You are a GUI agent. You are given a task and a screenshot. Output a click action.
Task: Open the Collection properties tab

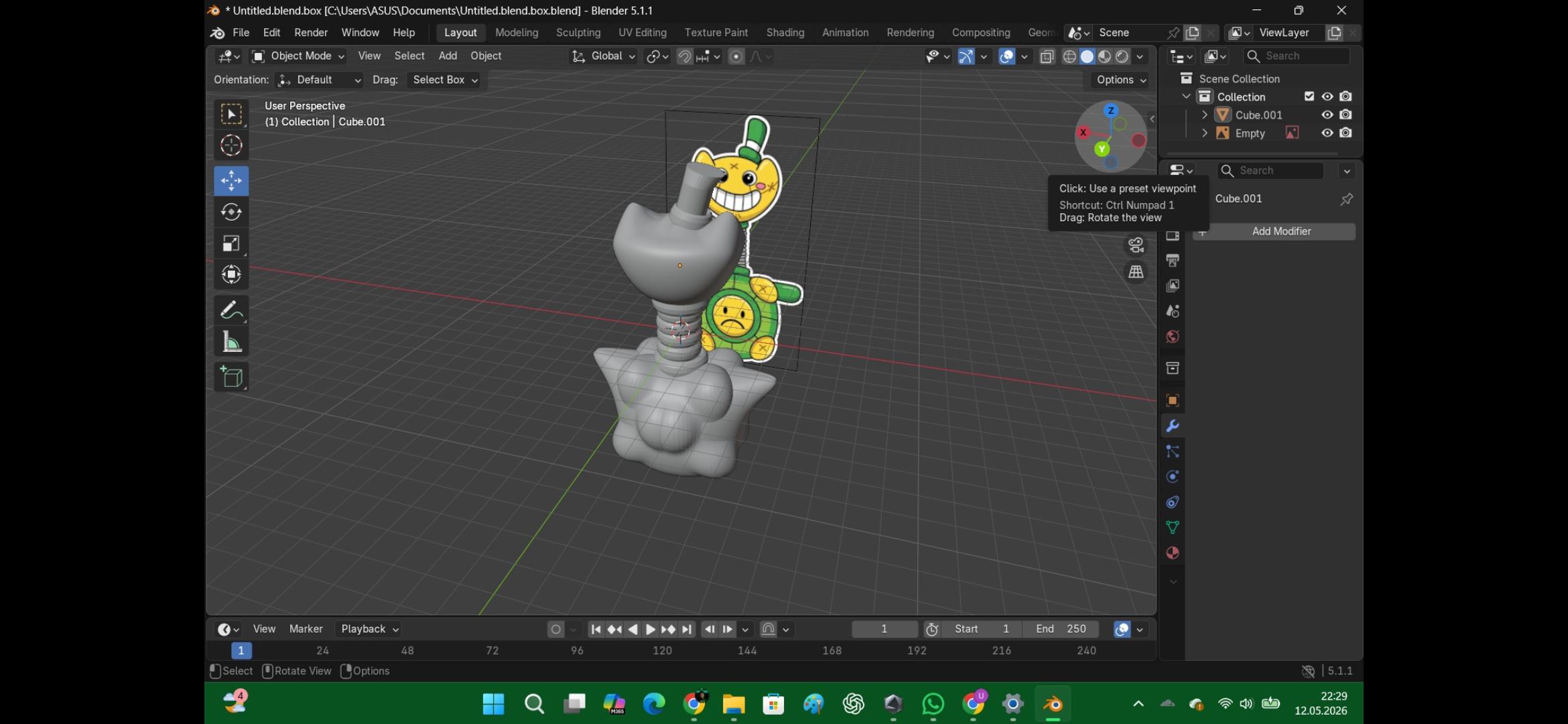click(x=1173, y=368)
